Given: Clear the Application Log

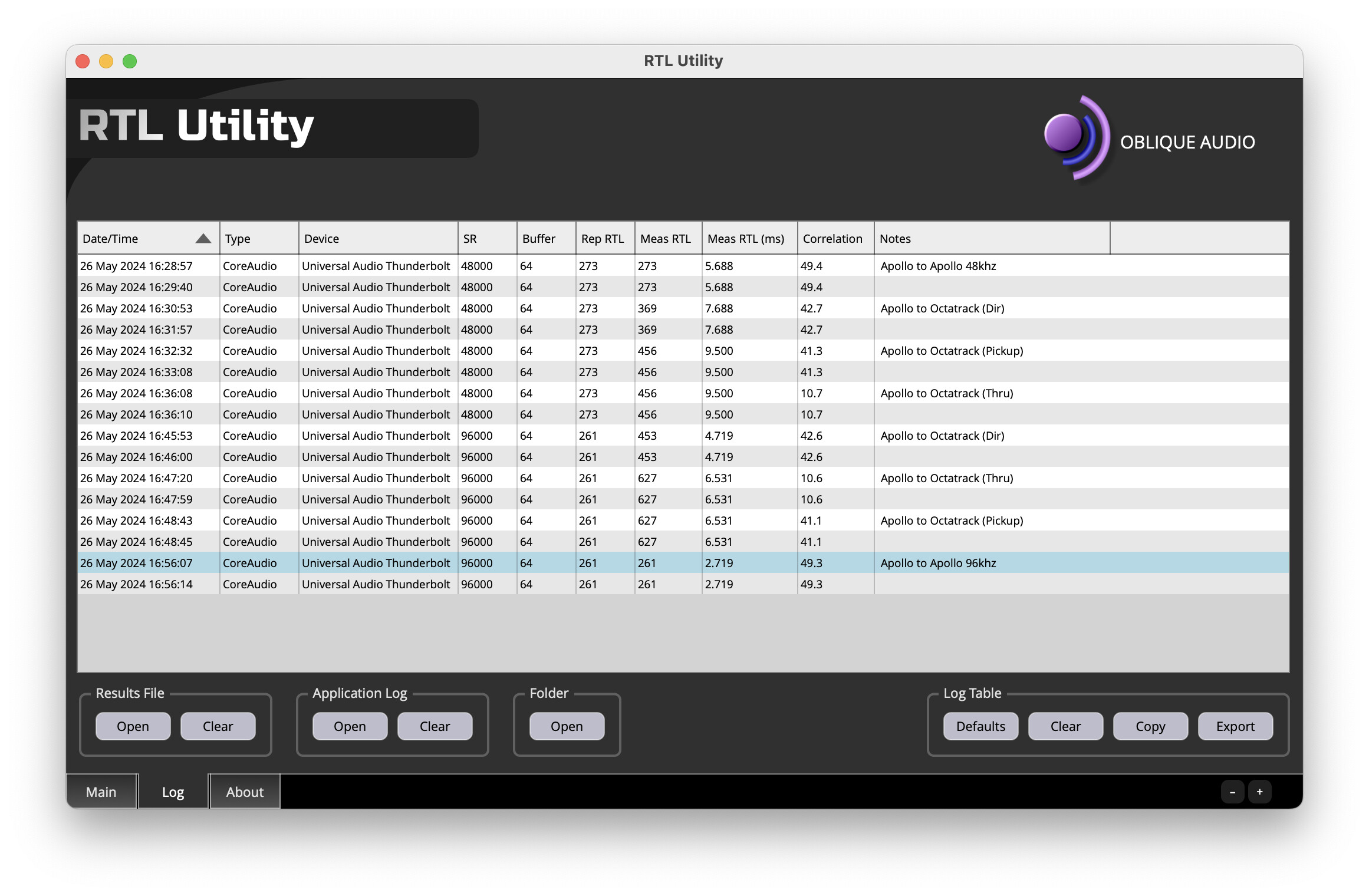Looking at the screenshot, I should point(435,726).
